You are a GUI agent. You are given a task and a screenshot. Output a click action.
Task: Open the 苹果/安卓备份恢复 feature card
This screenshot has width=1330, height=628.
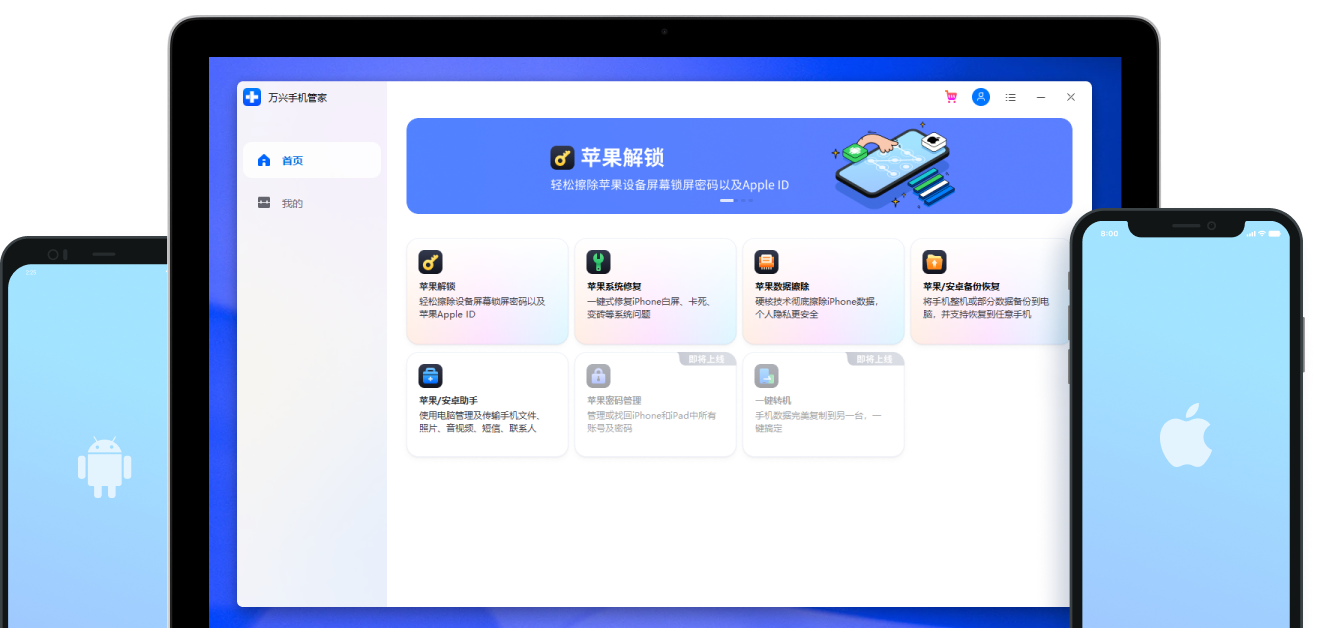991,291
